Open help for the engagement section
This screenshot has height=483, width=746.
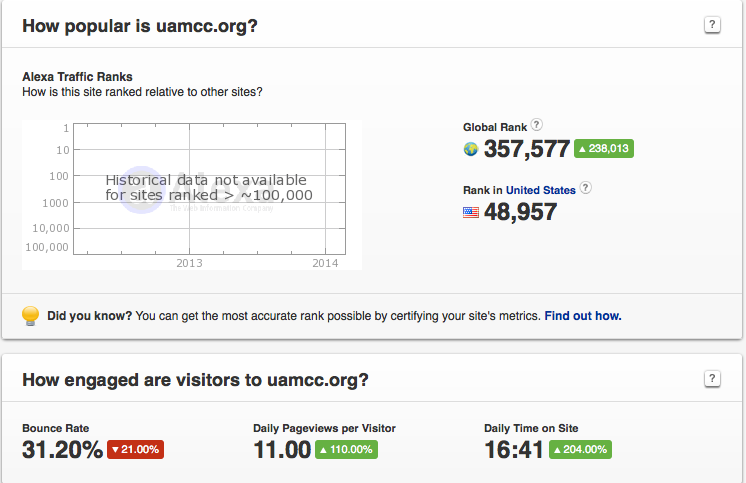pos(712,379)
